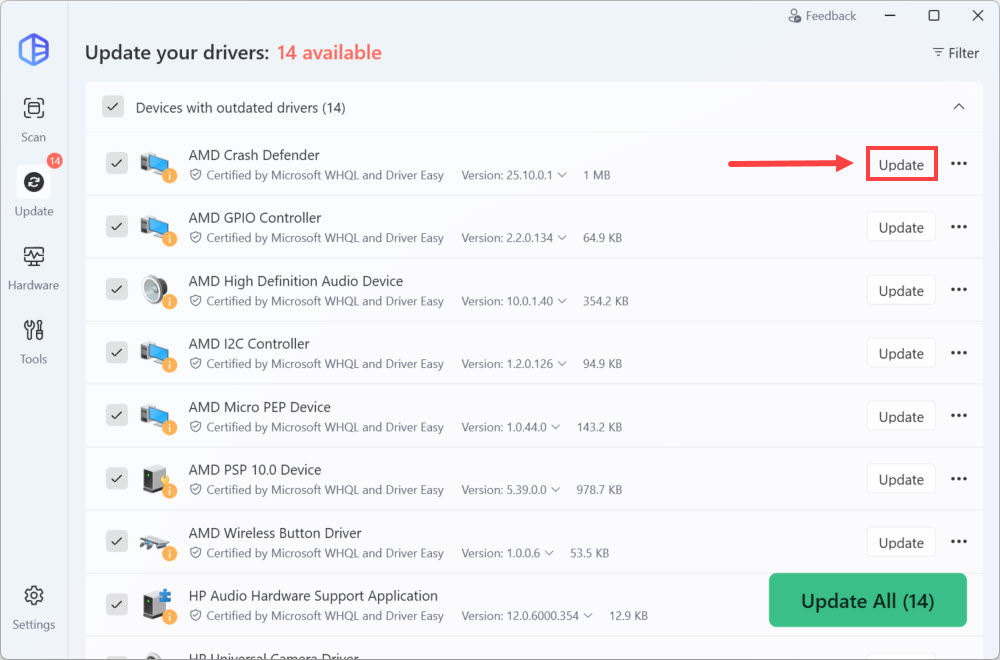Toggle the AMD Micro PEP Device checkbox
Viewport: 1000px width, 660px height.
(117, 416)
